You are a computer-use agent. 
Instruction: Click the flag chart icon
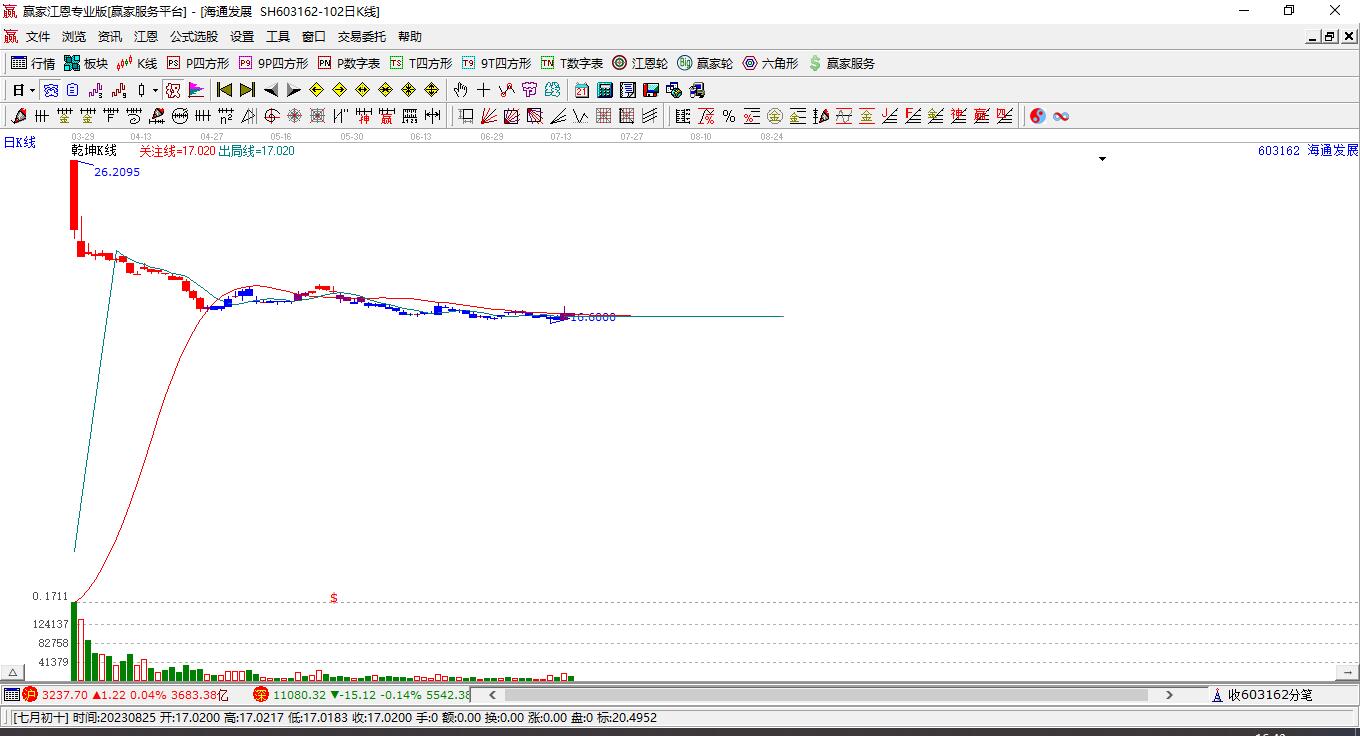click(x=196, y=90)
